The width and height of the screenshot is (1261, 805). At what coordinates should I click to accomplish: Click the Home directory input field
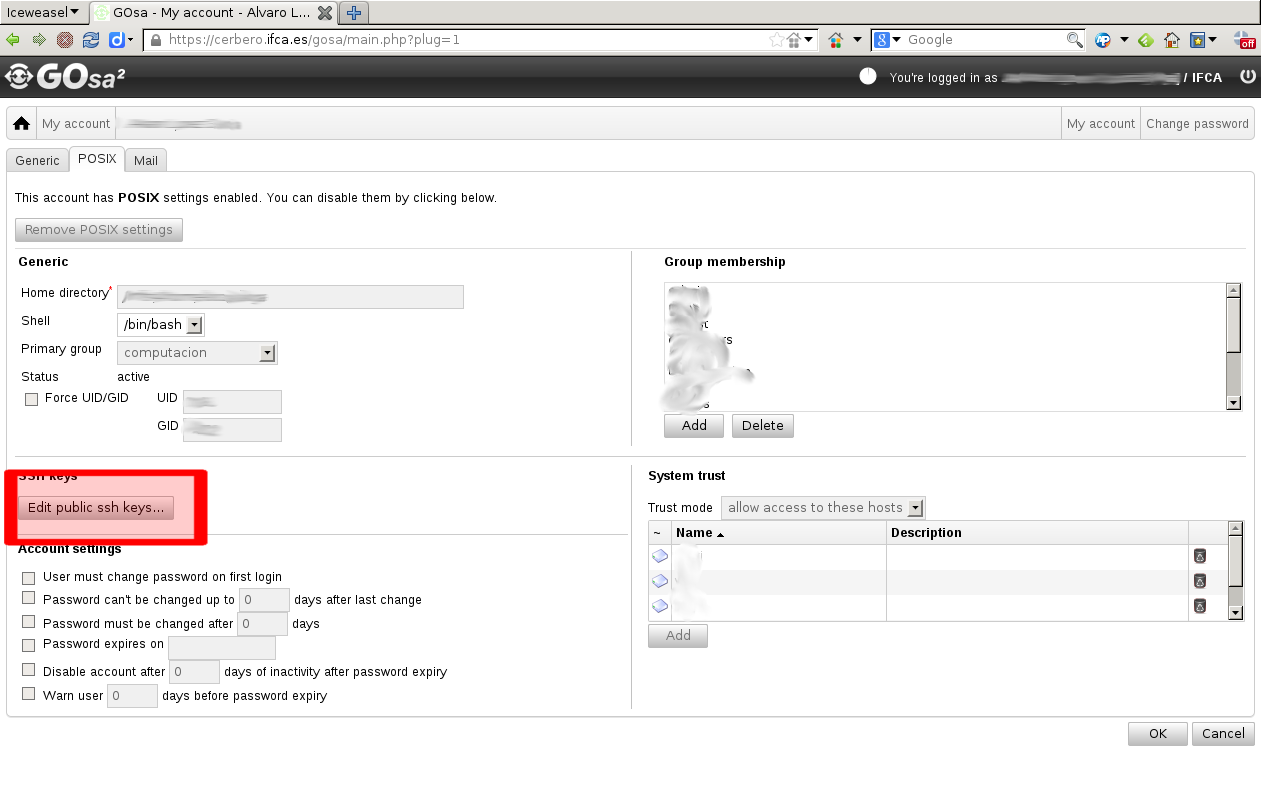(290, 297)
